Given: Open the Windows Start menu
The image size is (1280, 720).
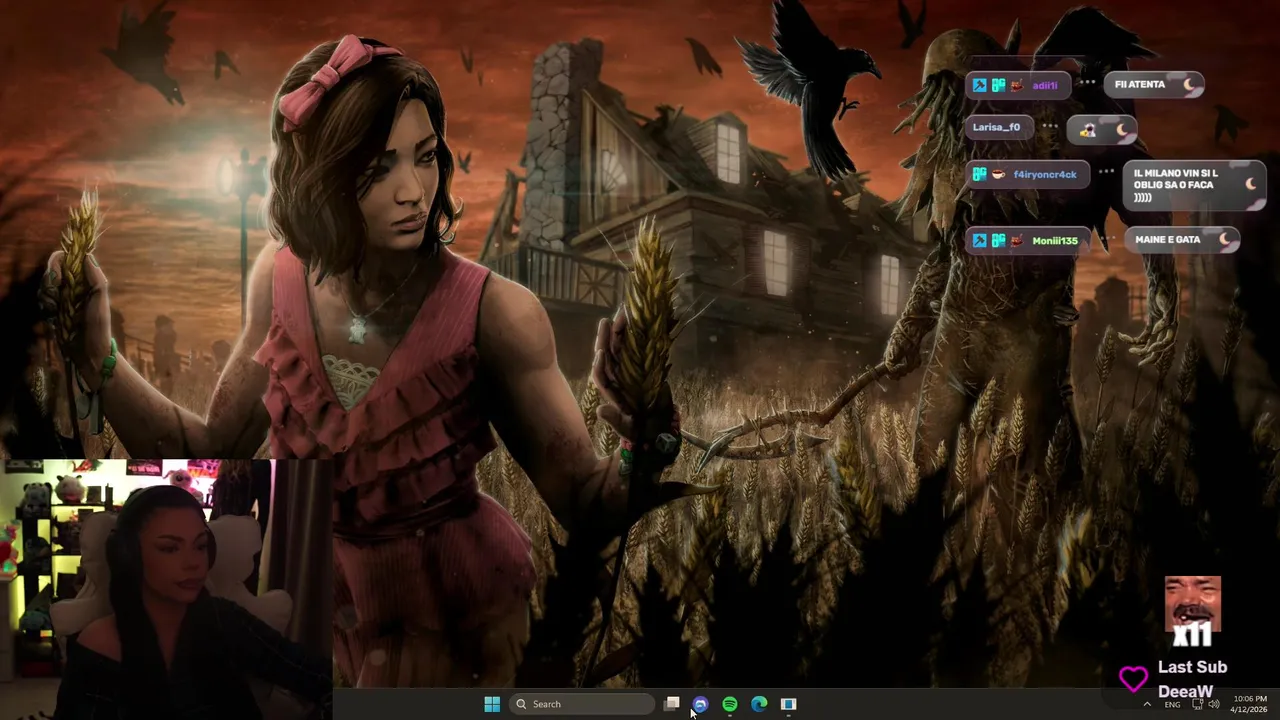Looking at the screenshot, I should pos(492,704).
